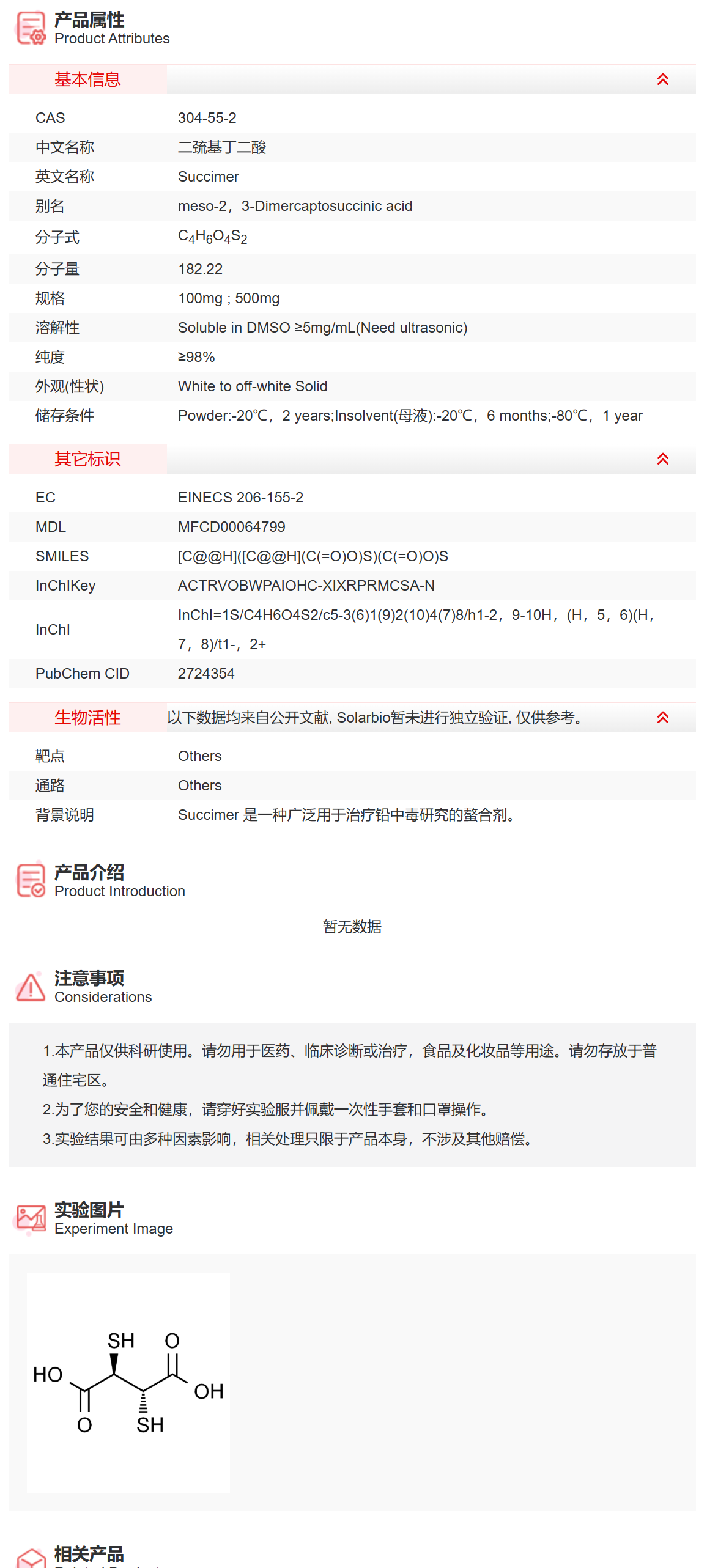
Task: Click the InChIKey row label
Action: tap(65, 586)
